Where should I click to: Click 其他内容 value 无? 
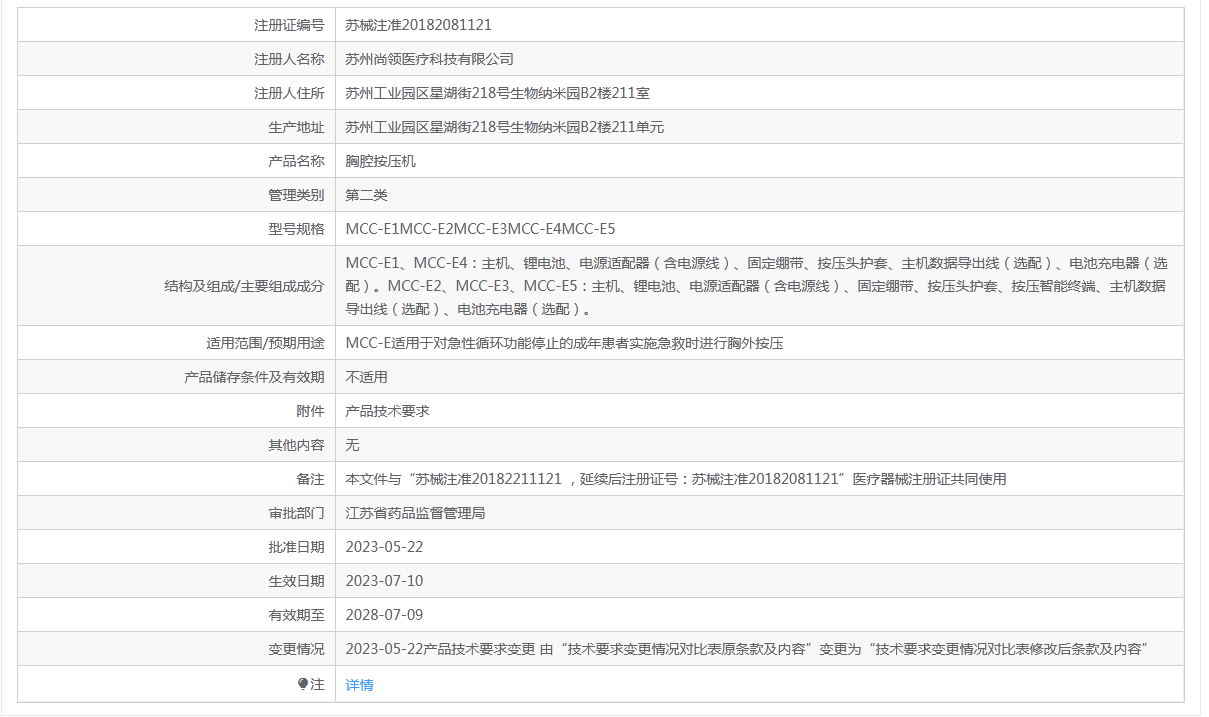click(x=352, y=445)
